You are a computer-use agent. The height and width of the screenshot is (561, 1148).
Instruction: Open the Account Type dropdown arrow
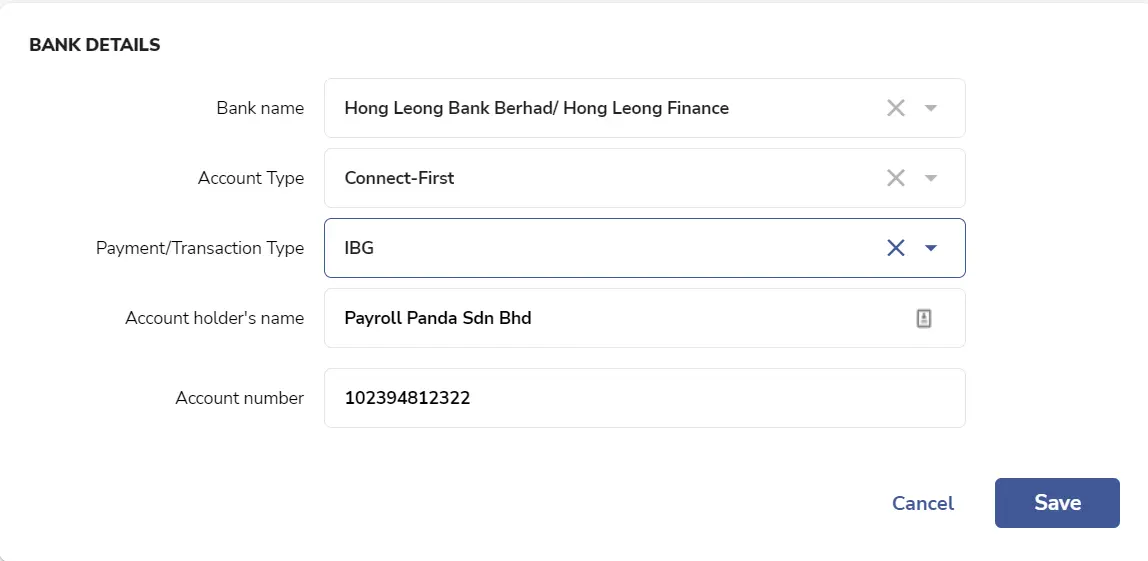931,178
